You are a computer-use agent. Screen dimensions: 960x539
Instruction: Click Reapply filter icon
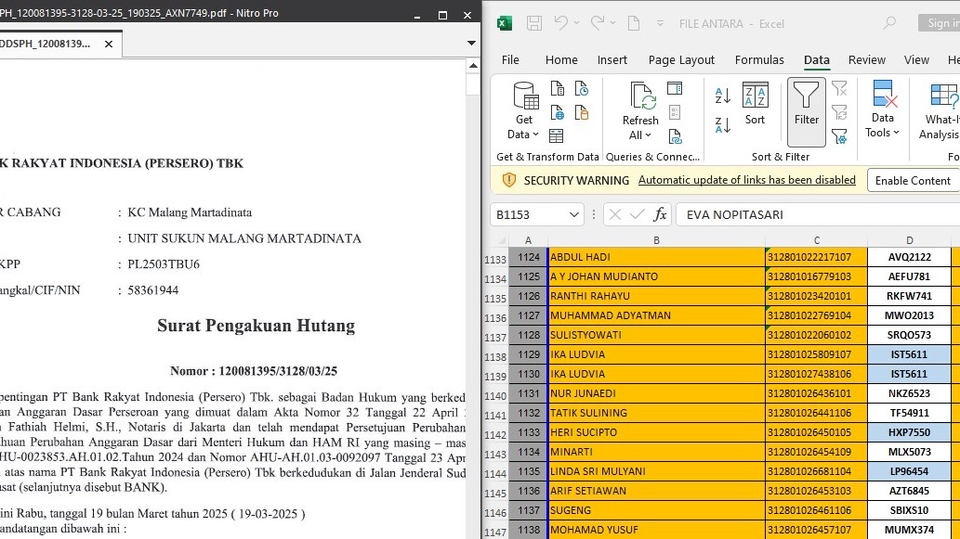839,113
